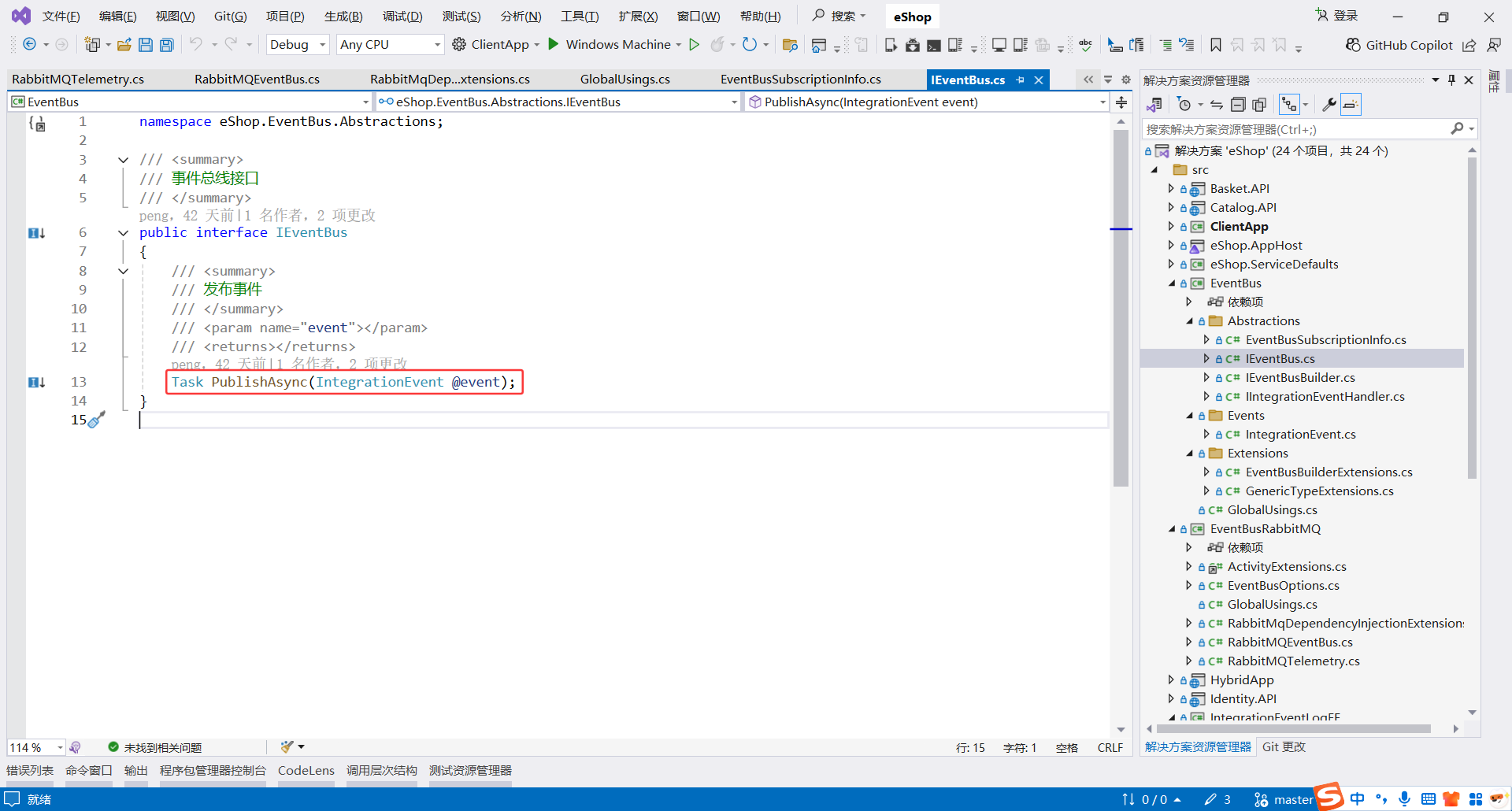The image size is (1512, 811).
Task: Click the Undo arrow icon
Action: tap(196, 45)
